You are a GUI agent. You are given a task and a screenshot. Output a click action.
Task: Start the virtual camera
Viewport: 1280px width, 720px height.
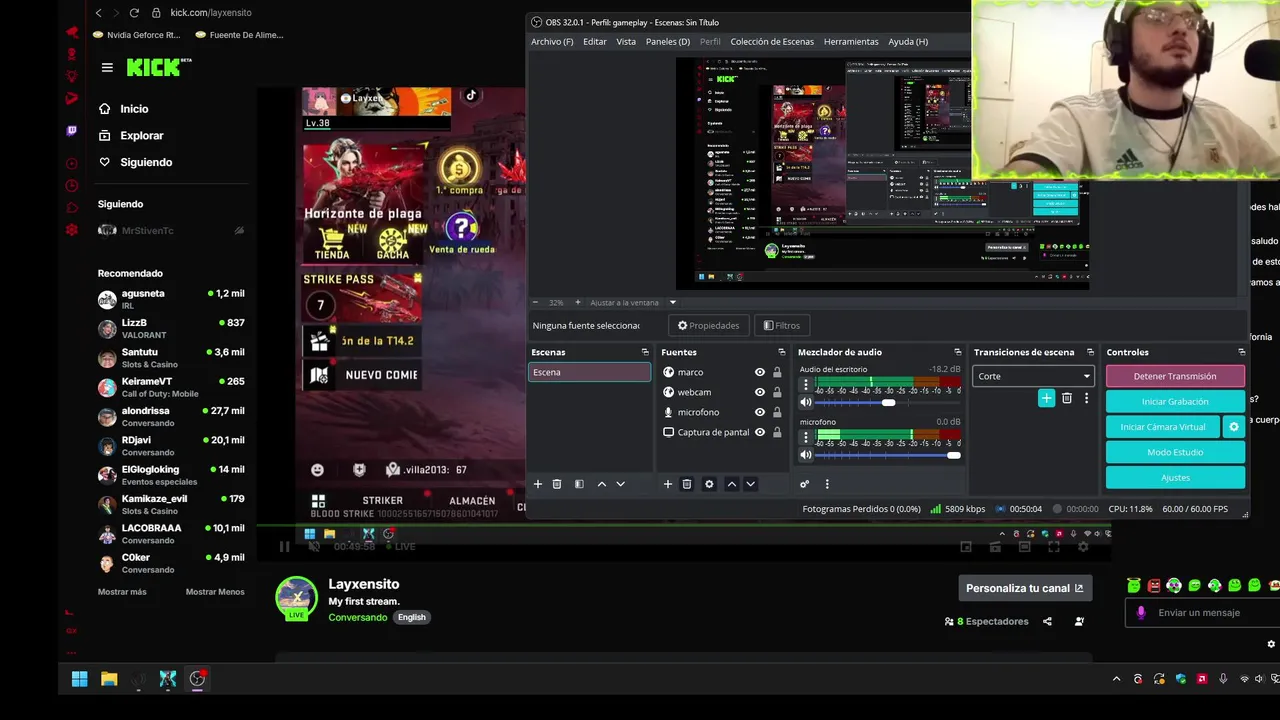click(1163, 427)
